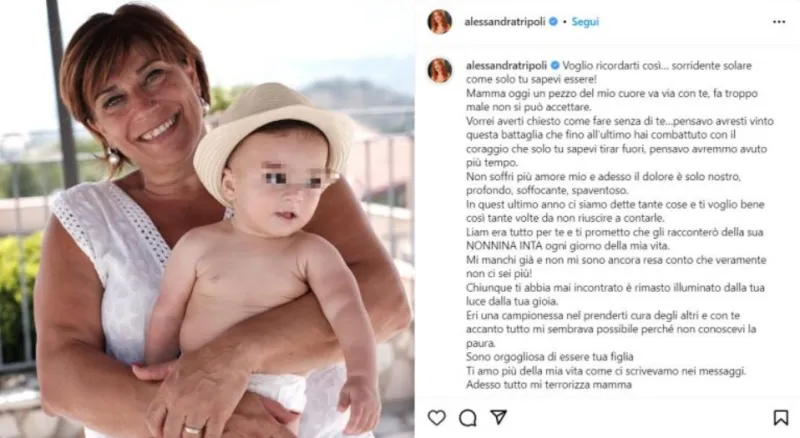The image size is (800, 438).
Task: Click the last caption line 'Adesso tutto mi terrorizza mamma'
Action: click(548, 385)
